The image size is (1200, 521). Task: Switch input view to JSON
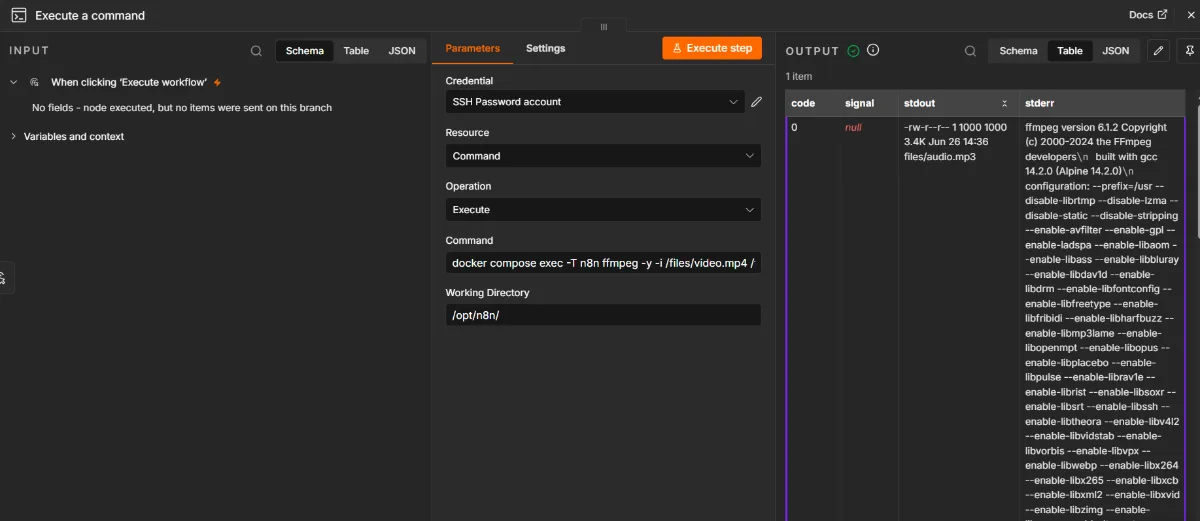coord(402,51)
